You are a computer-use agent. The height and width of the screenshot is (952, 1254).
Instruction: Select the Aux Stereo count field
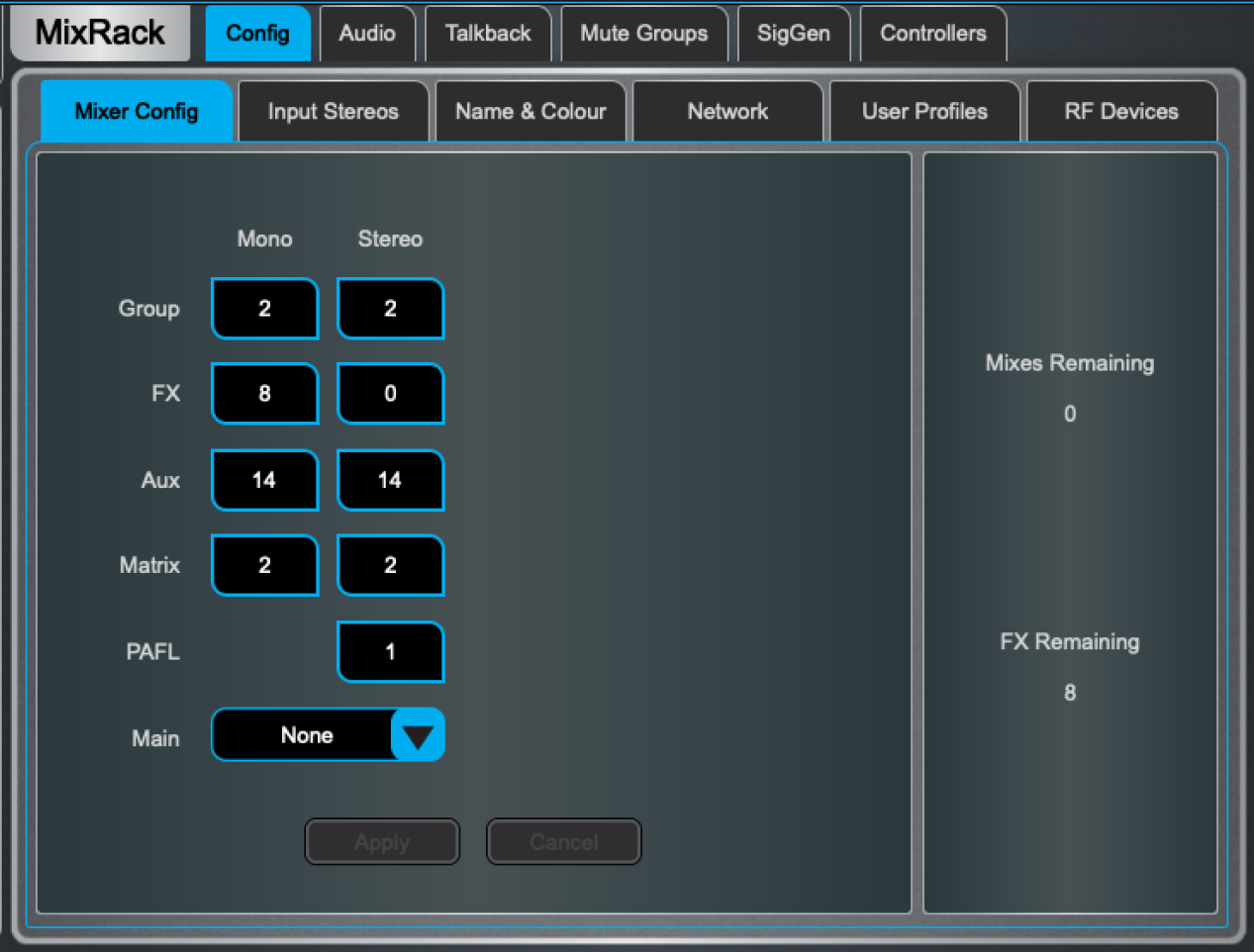[390, 480]
